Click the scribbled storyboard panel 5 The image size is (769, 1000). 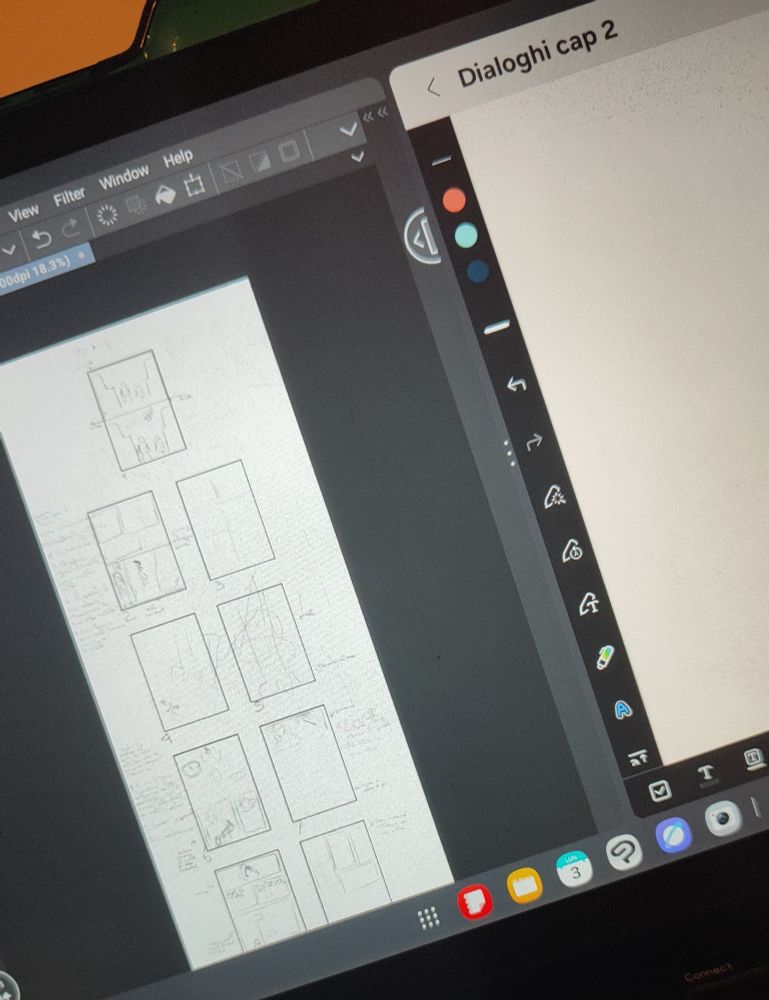(266, 641)
